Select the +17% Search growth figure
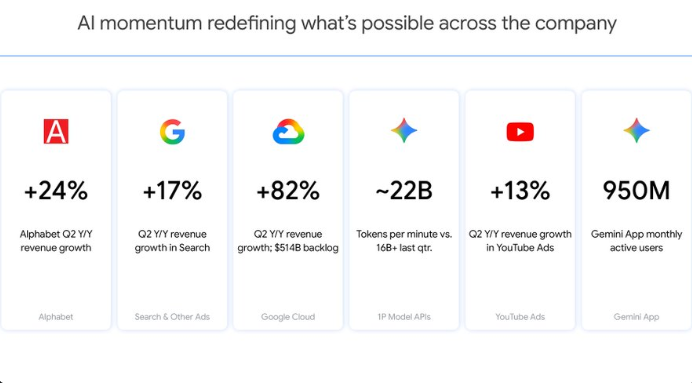 pyautogui.click(x=172, y=191)
